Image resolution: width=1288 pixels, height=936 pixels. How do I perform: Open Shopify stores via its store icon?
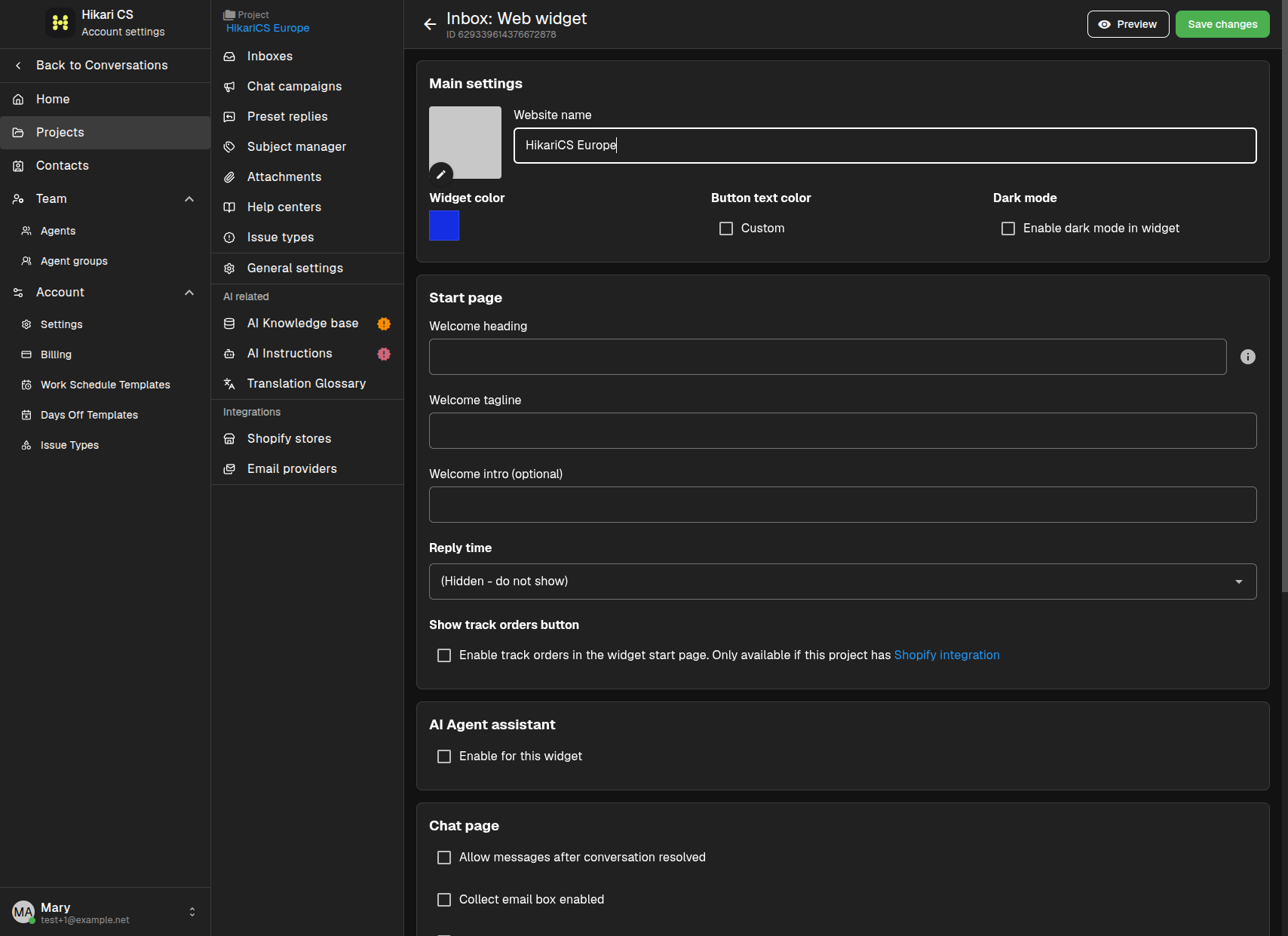coord(229,439)
